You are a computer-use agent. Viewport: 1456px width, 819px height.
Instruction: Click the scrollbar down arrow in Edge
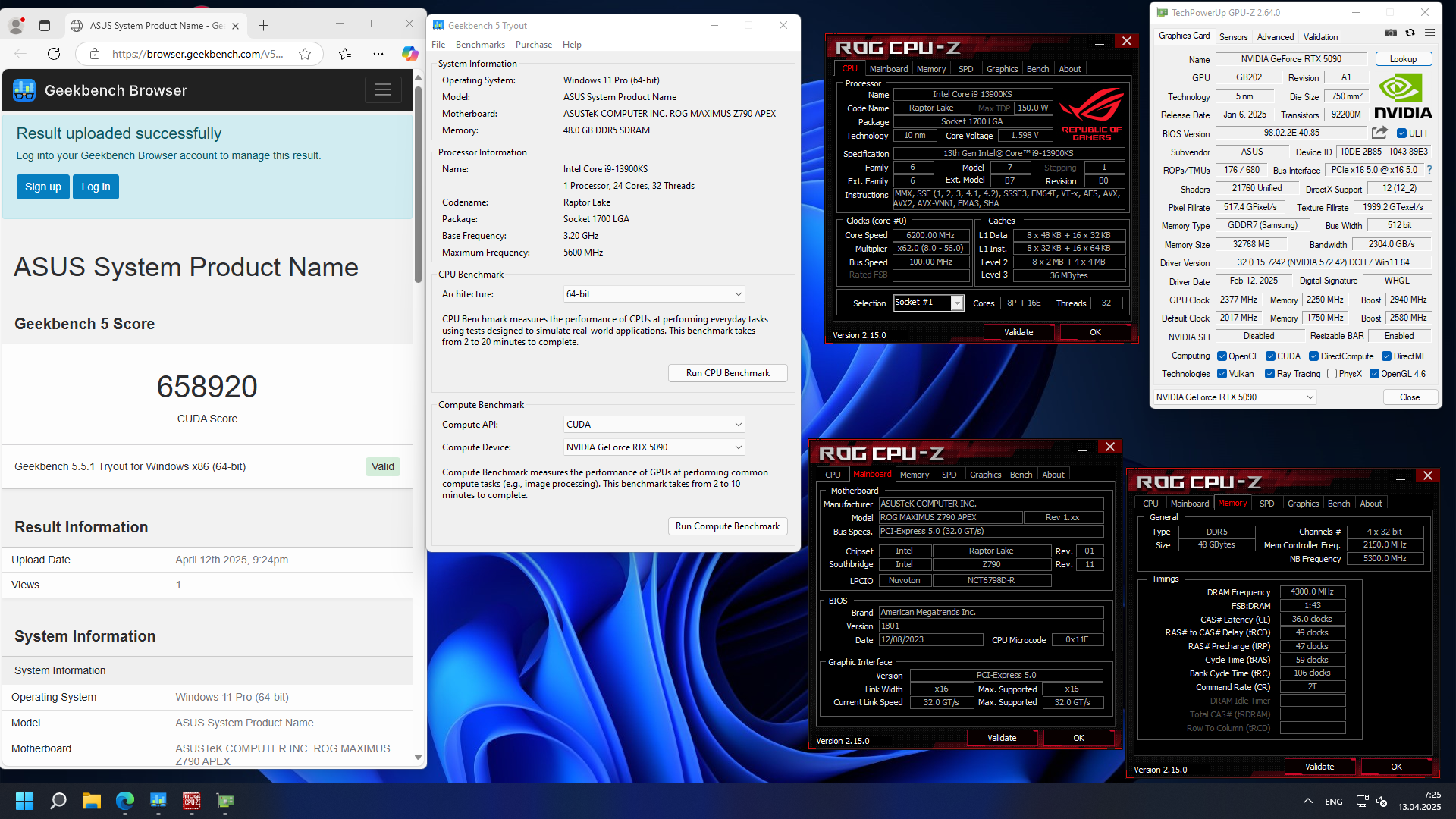(418, 757)
